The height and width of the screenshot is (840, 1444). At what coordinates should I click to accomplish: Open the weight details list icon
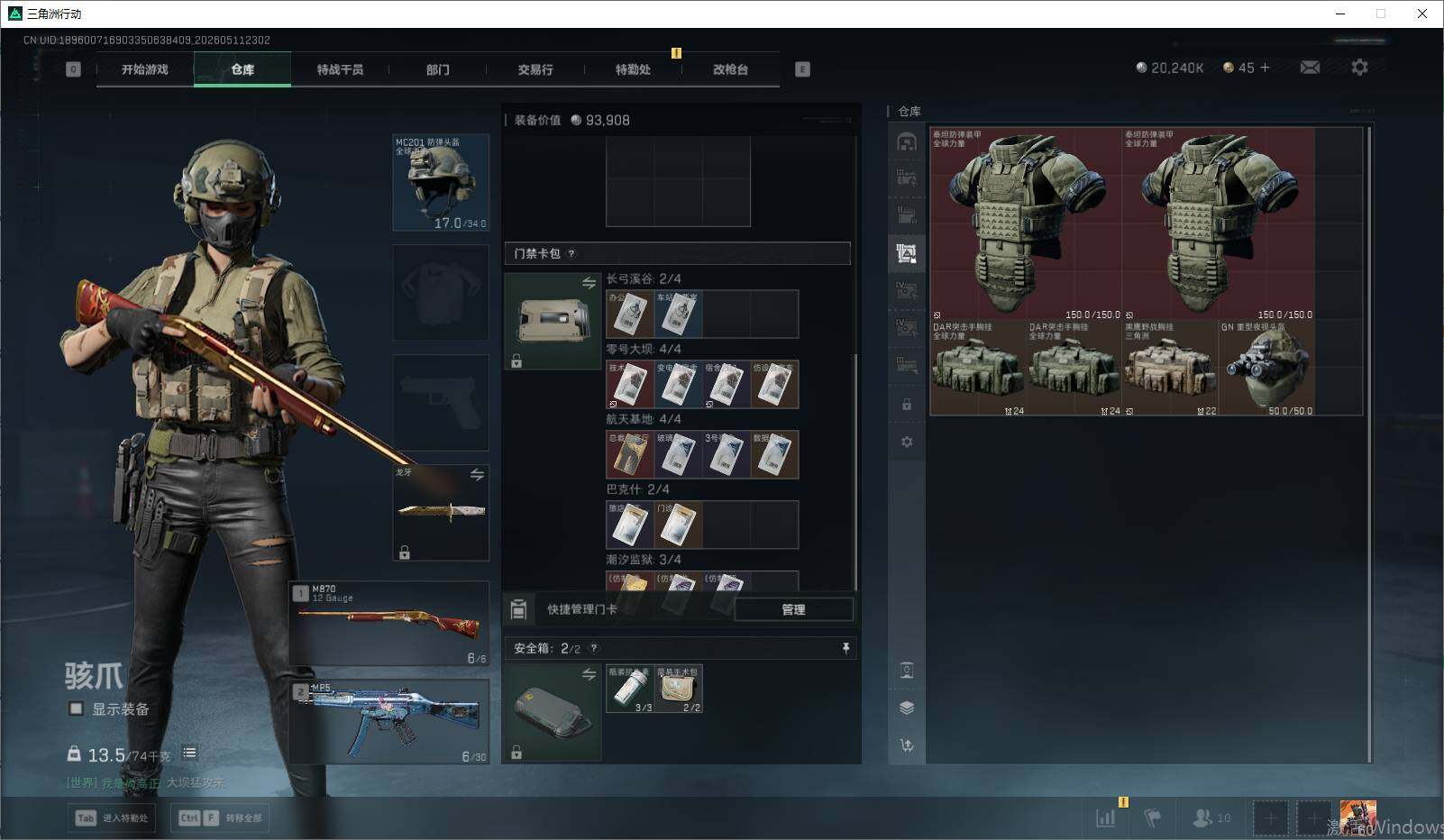coord(189,753)
